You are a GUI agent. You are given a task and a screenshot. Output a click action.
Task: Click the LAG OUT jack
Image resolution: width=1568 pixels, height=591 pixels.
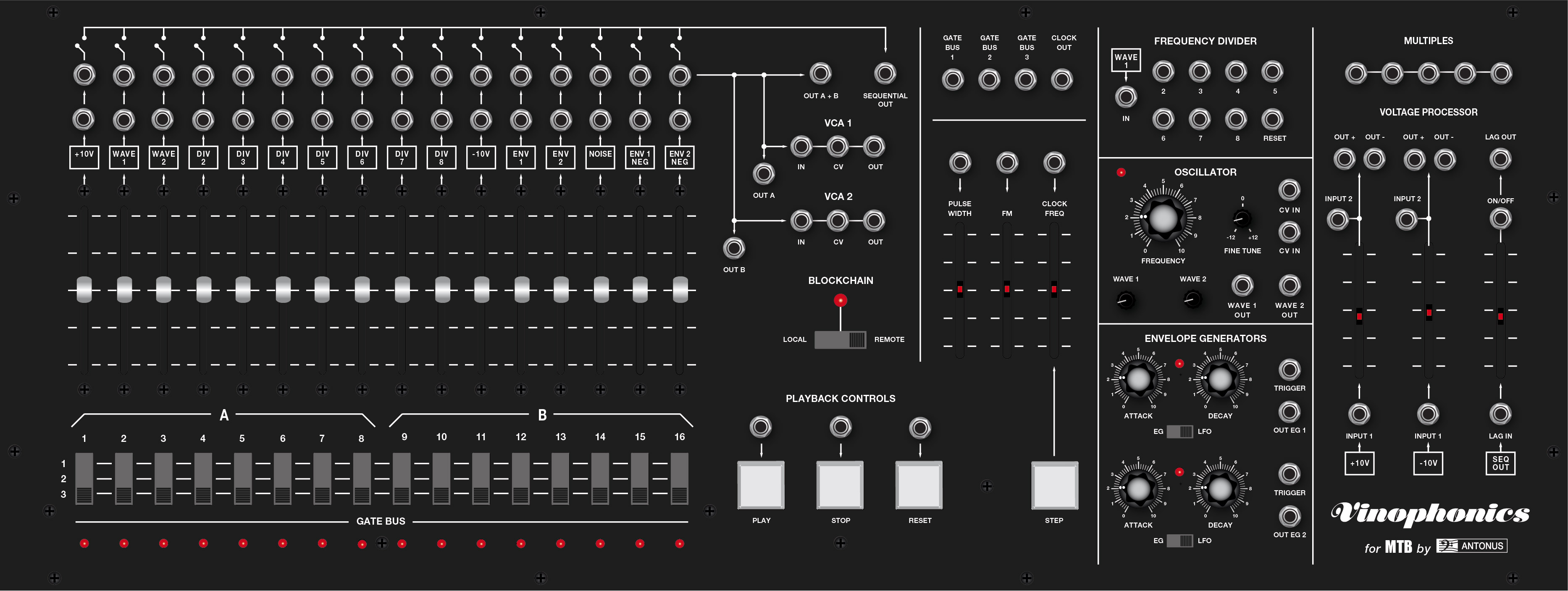(1500, 159)
